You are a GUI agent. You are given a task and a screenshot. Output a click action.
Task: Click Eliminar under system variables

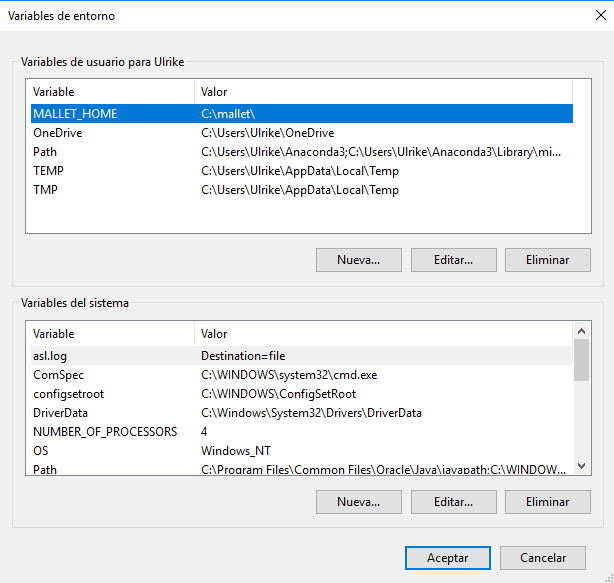tap(547, 502)
